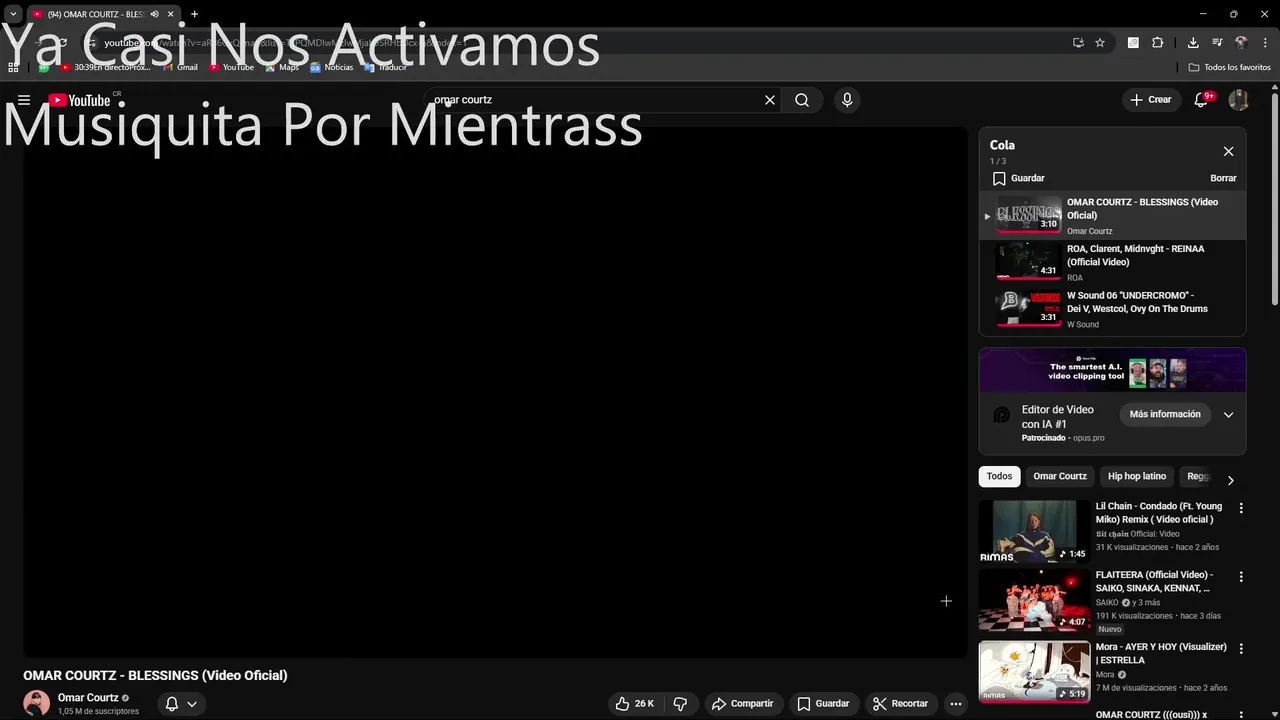Select the Hip hop latino filter chip
The image size is (1280, 720).
coord(1137,476)
